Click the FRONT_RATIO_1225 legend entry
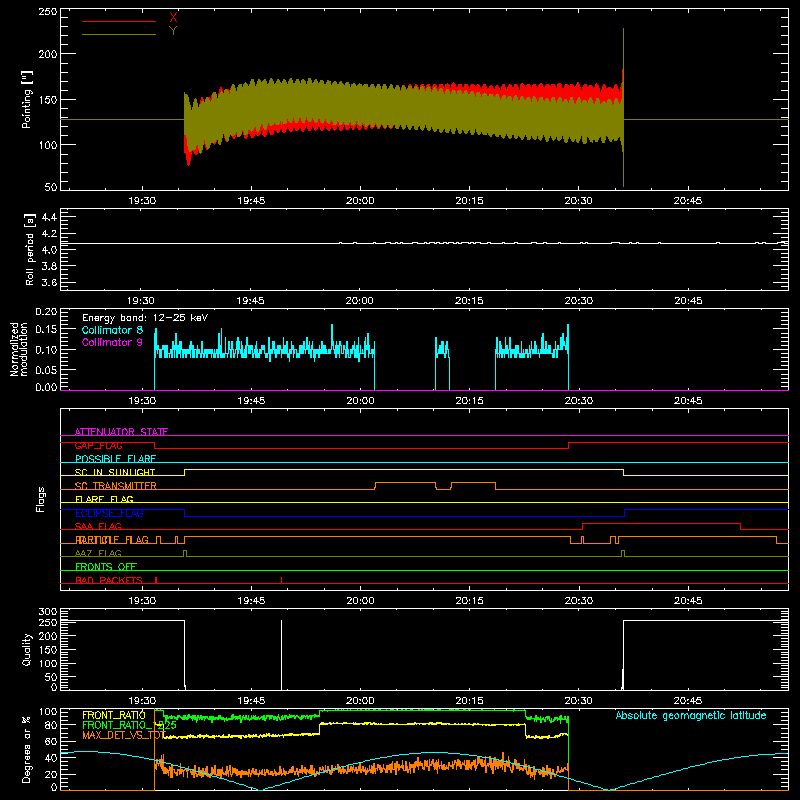Viewport: 800px width, 800px height. click(129, 725)
